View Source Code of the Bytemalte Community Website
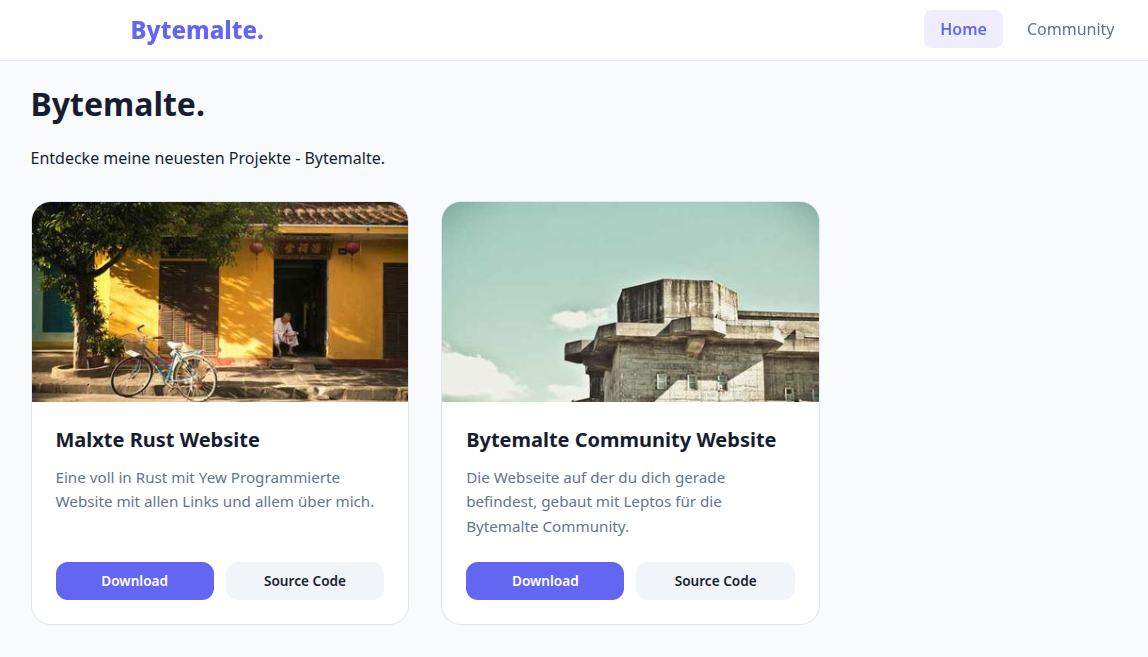The image size is (1148, 657). pyautogui.click(x=714, y=580)
